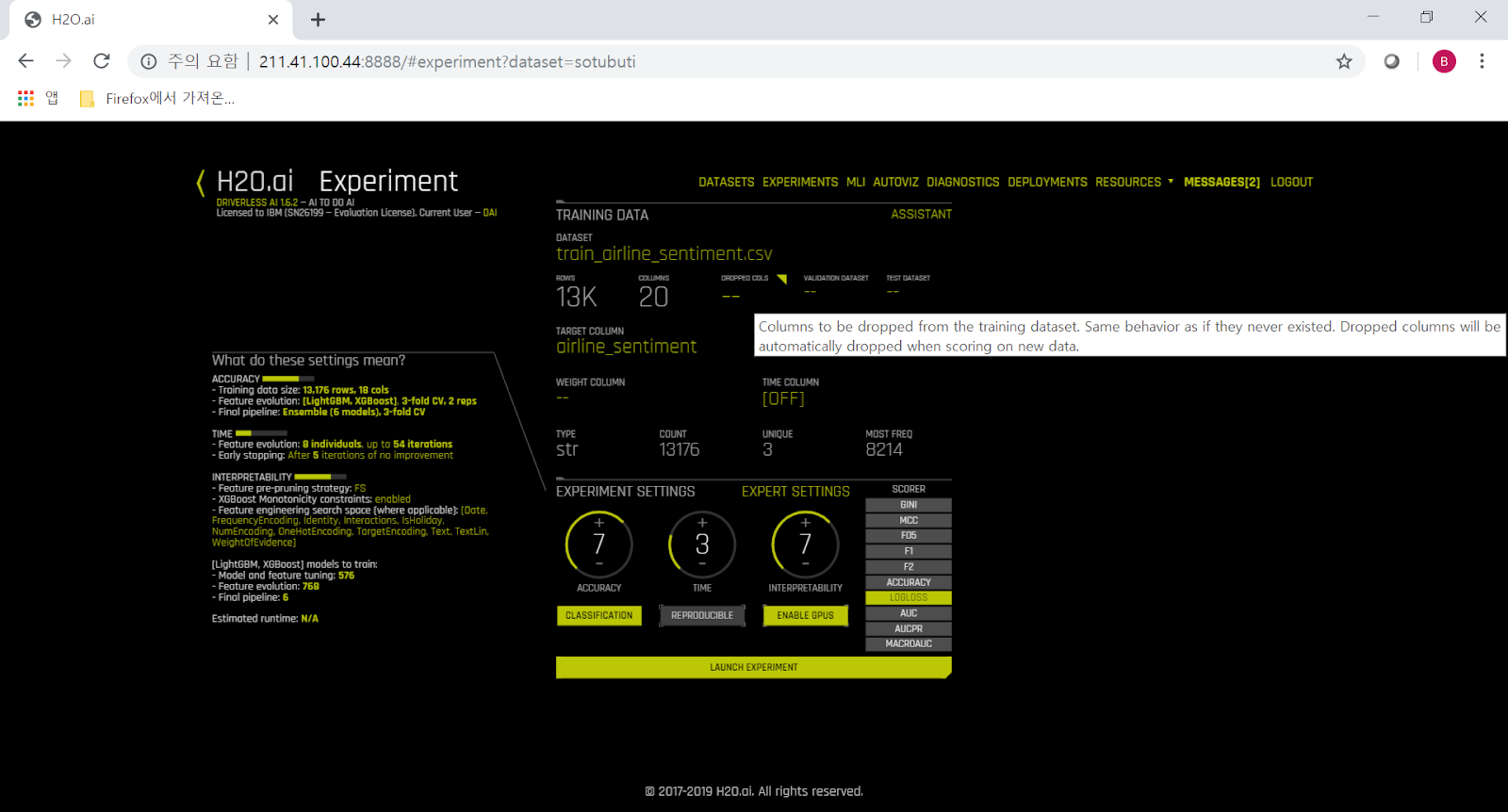Go to Datasets page
The width and height of the screenshot is (1508, 812).
[x=727, y=182]
